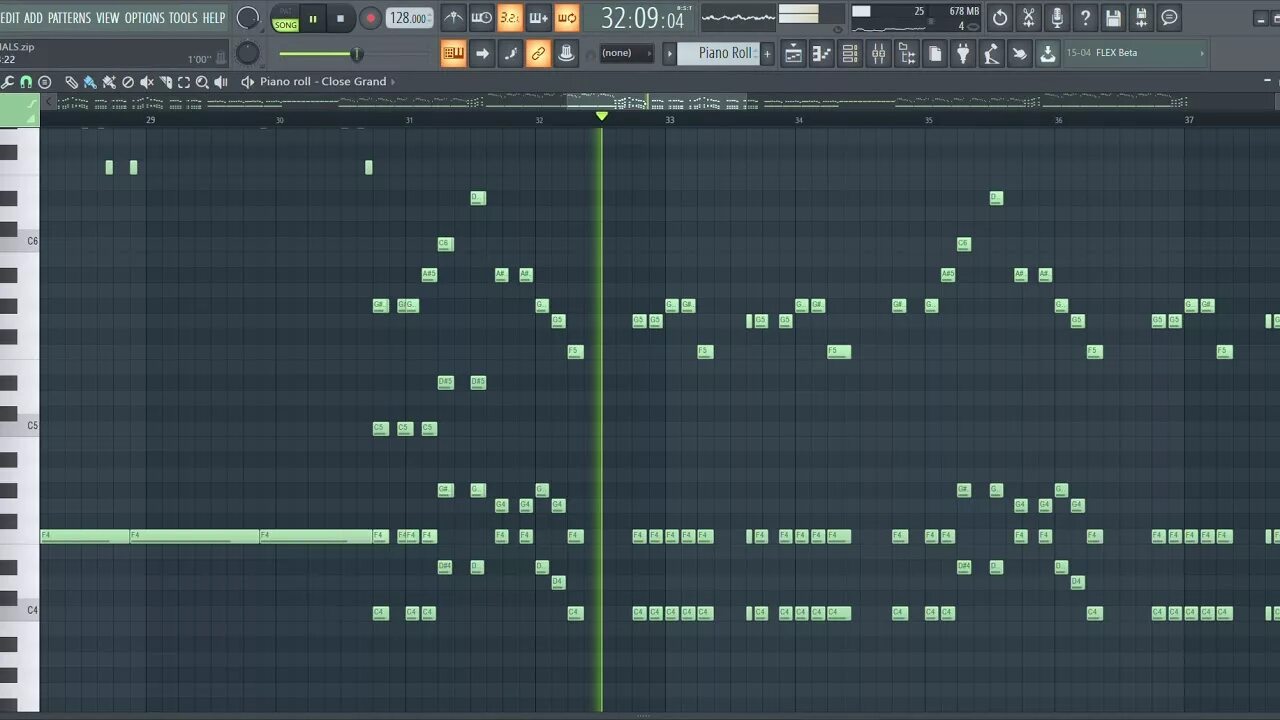The width and height of the screenshot is (1280, 720).
Task: Open the TOOLS menu
Action: [183, 18]
